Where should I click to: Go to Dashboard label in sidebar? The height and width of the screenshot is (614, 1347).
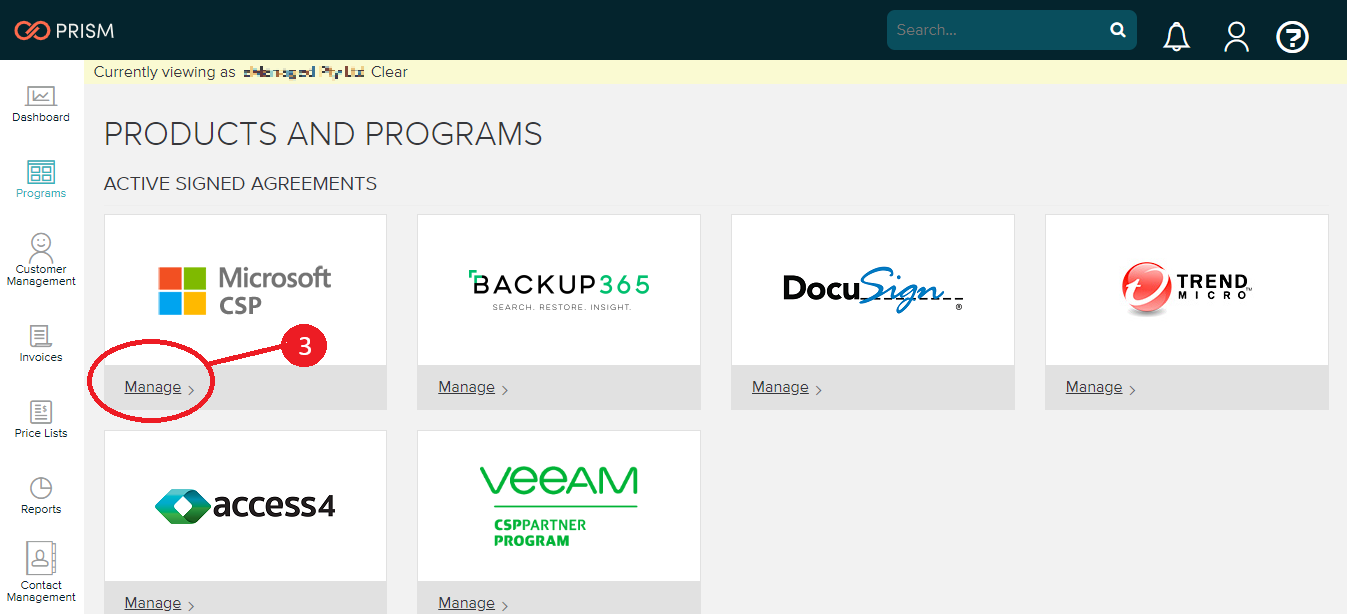click(x=41, y=117)
